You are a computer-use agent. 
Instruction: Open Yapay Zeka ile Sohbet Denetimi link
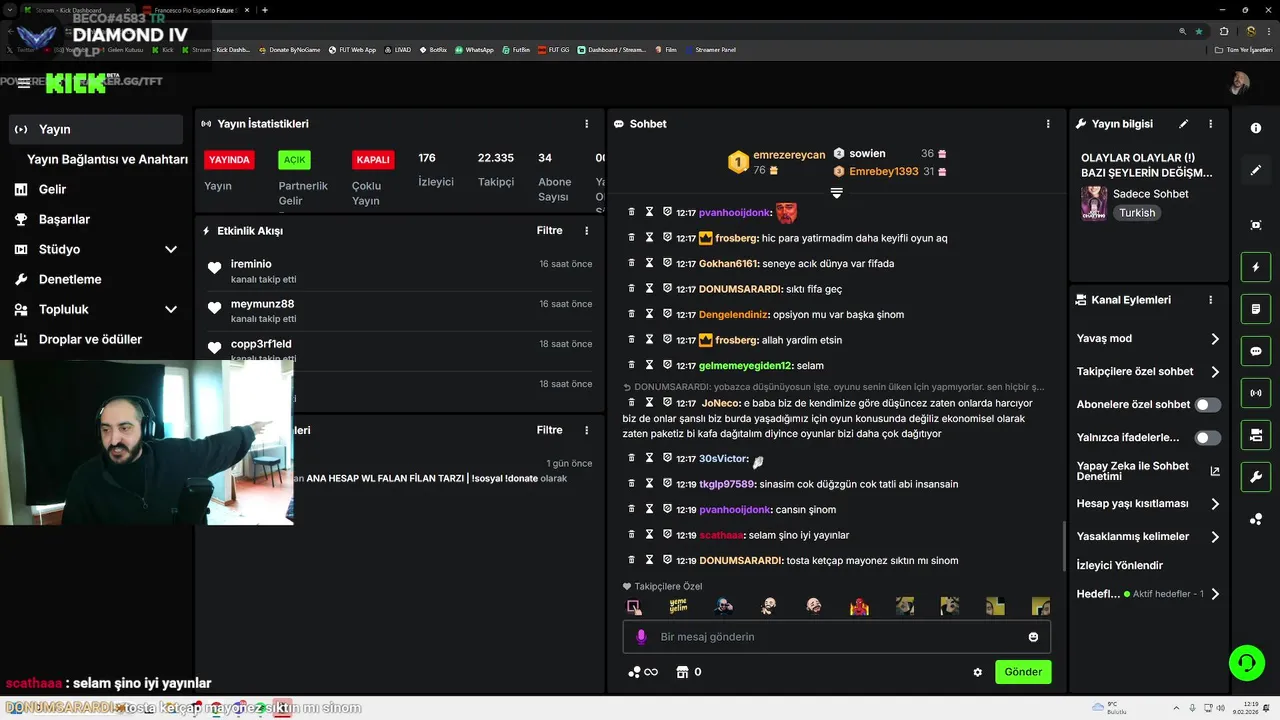(1148, 471)
